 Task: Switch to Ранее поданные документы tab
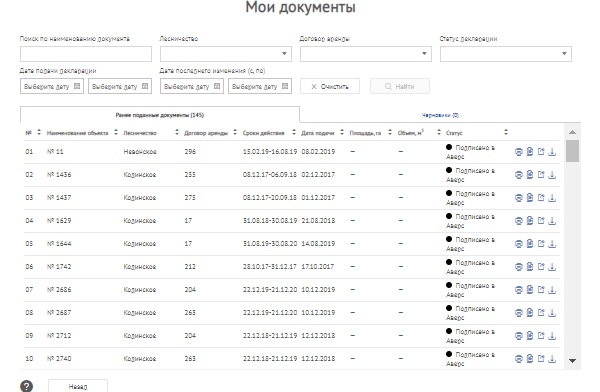click(x=160, y=115)
